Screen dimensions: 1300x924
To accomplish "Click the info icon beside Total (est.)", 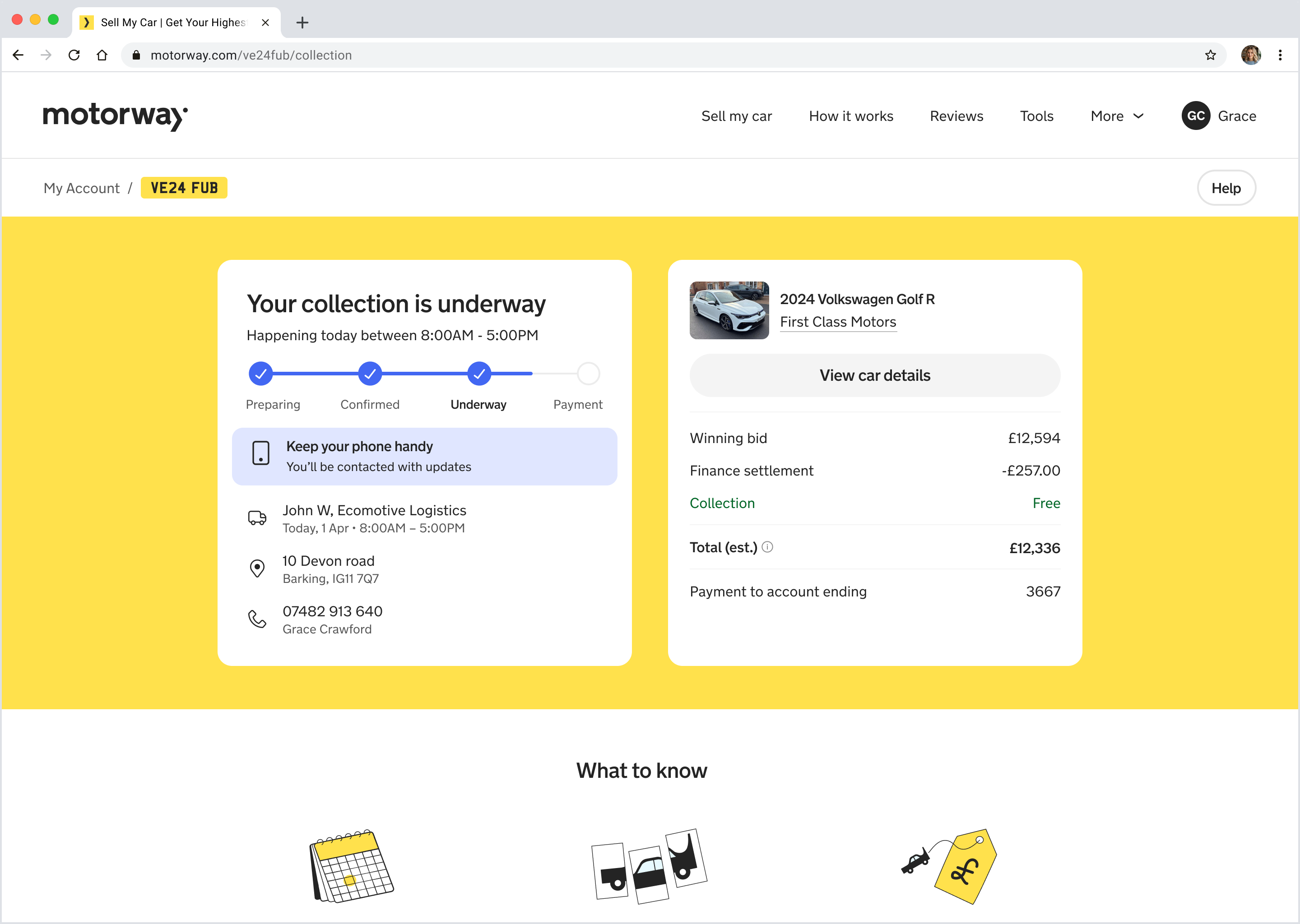I will point(767,547).
